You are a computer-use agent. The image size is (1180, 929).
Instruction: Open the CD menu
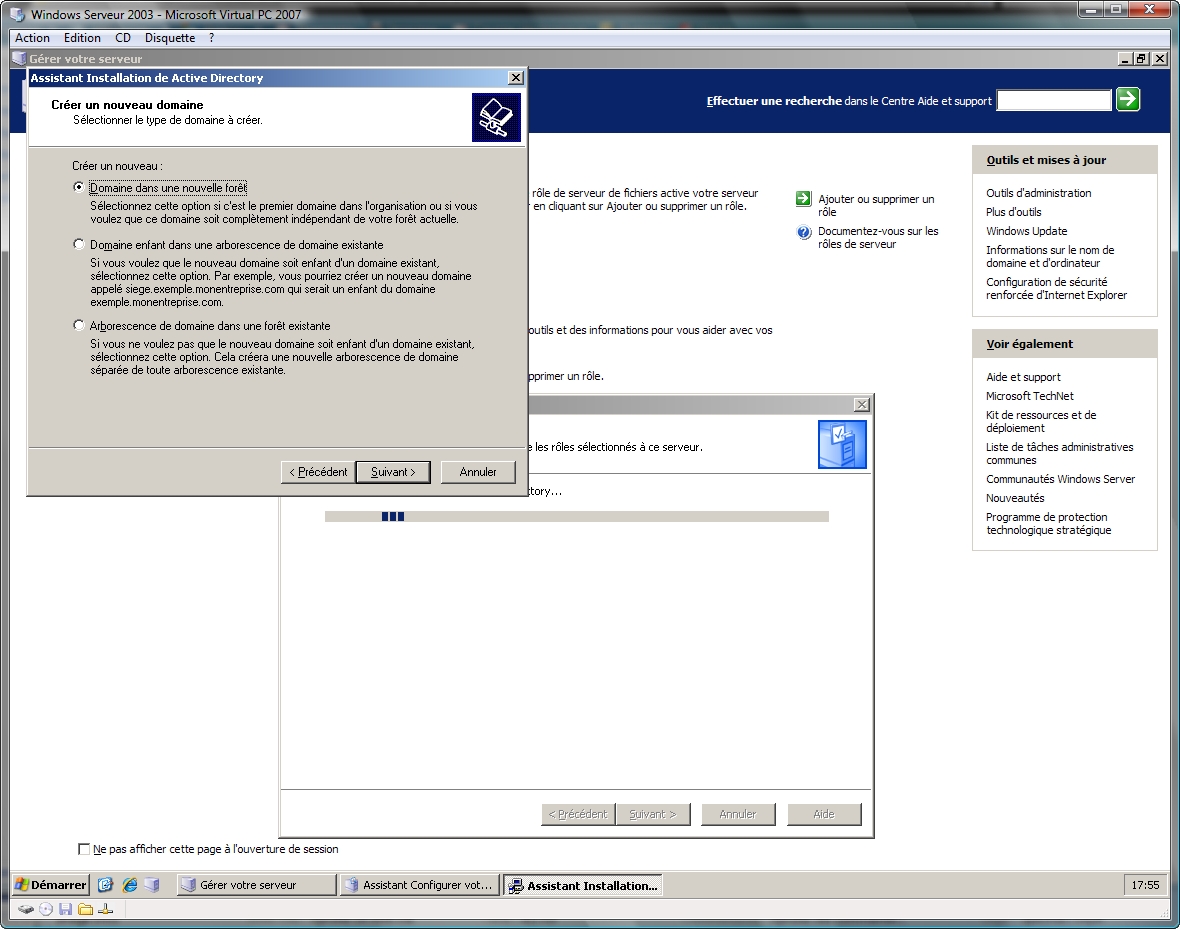coord(123,38)
